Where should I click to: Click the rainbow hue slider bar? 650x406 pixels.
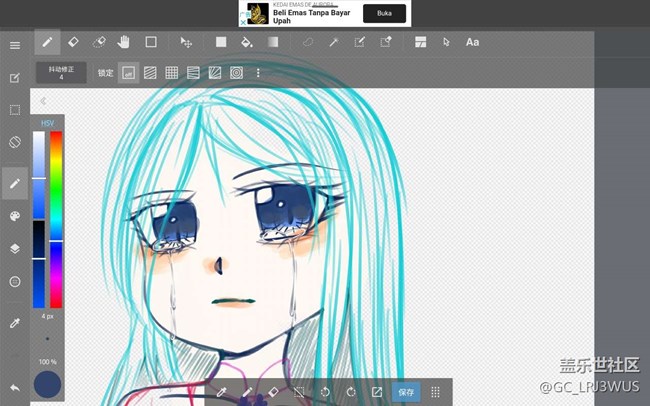coord(56,219)
